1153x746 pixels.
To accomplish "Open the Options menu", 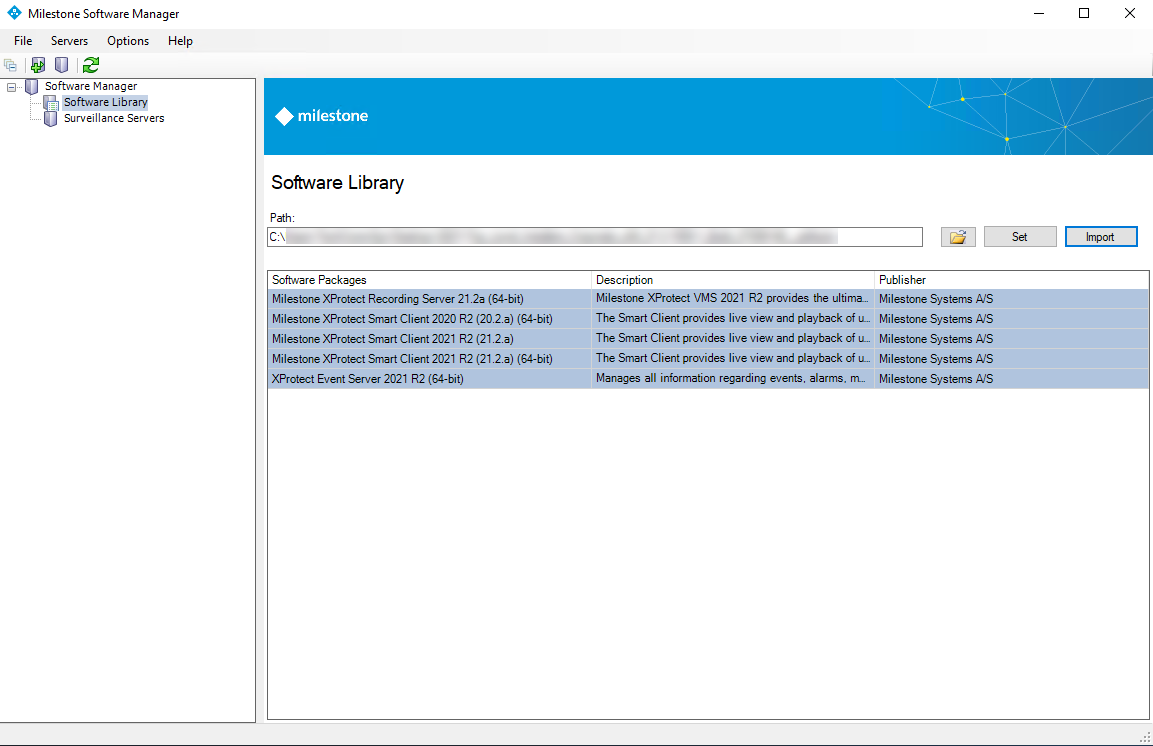I will click(x=128, y=41).
